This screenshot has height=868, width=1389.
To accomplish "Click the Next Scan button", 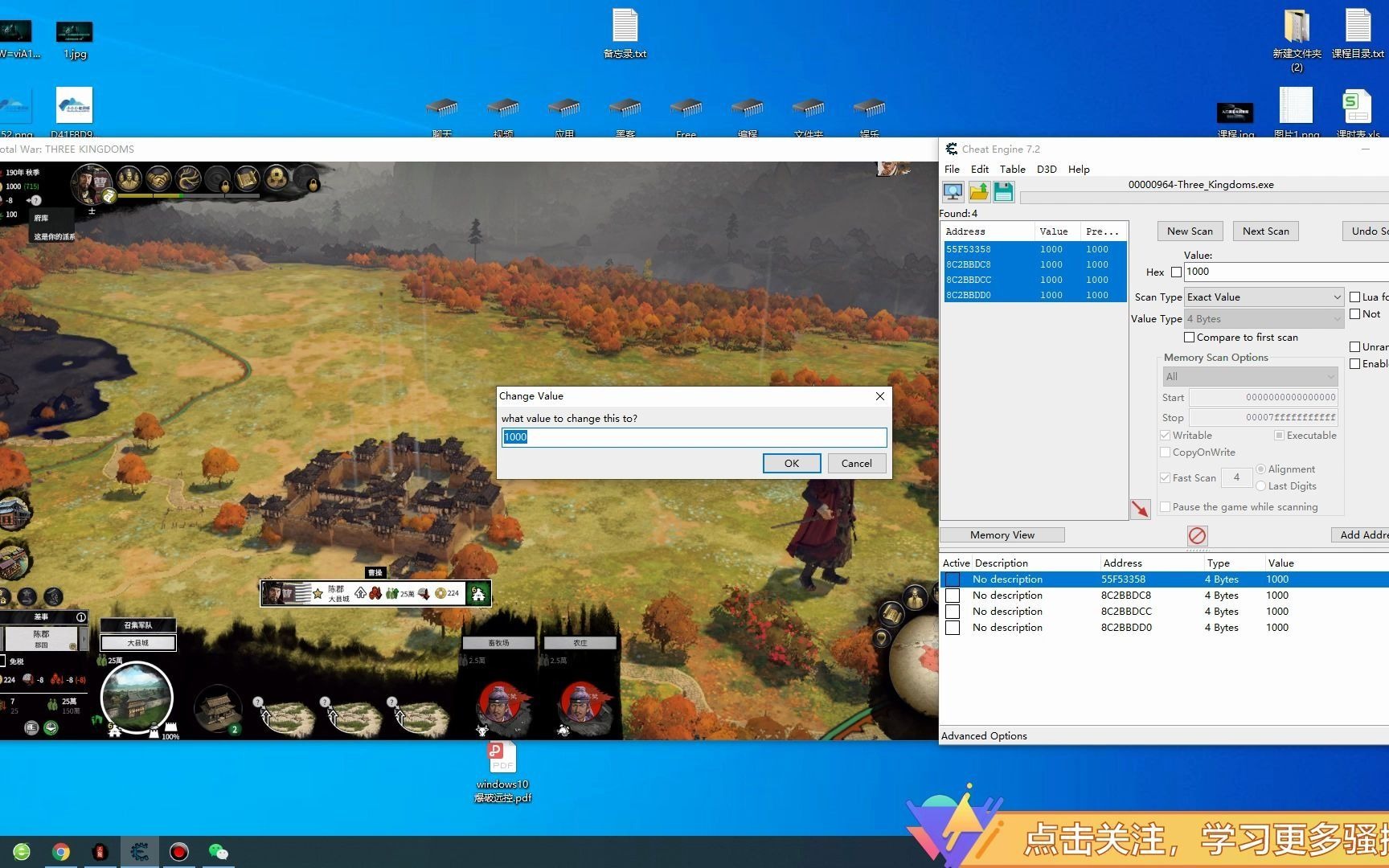I will [x=1265, y=231].
